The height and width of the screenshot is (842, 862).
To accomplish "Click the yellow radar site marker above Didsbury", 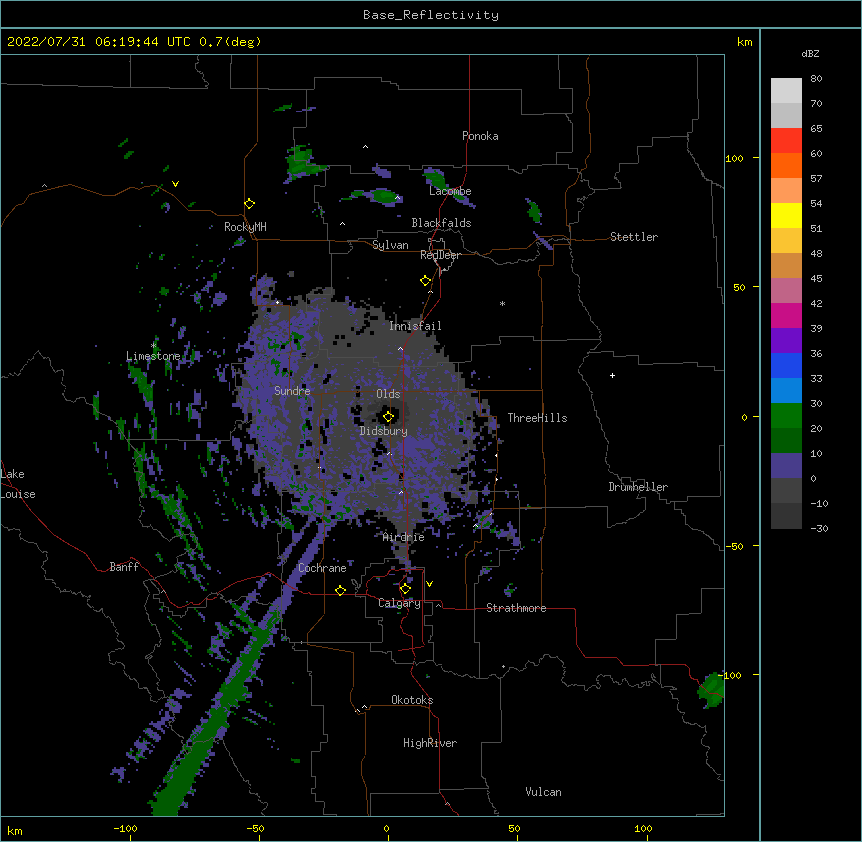I will tap(388, 417).
